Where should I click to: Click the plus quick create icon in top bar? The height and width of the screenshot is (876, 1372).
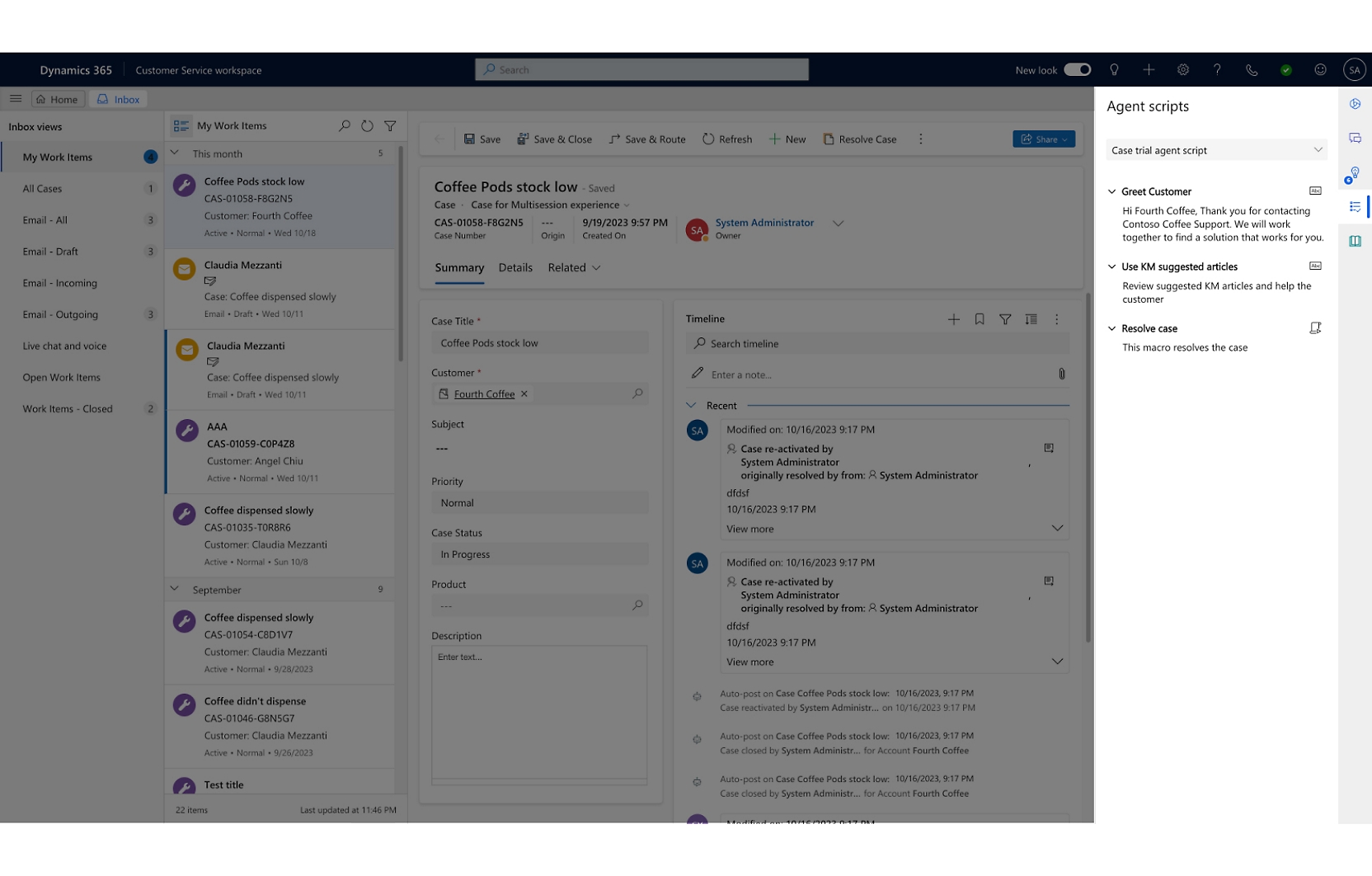point(1149,70)
